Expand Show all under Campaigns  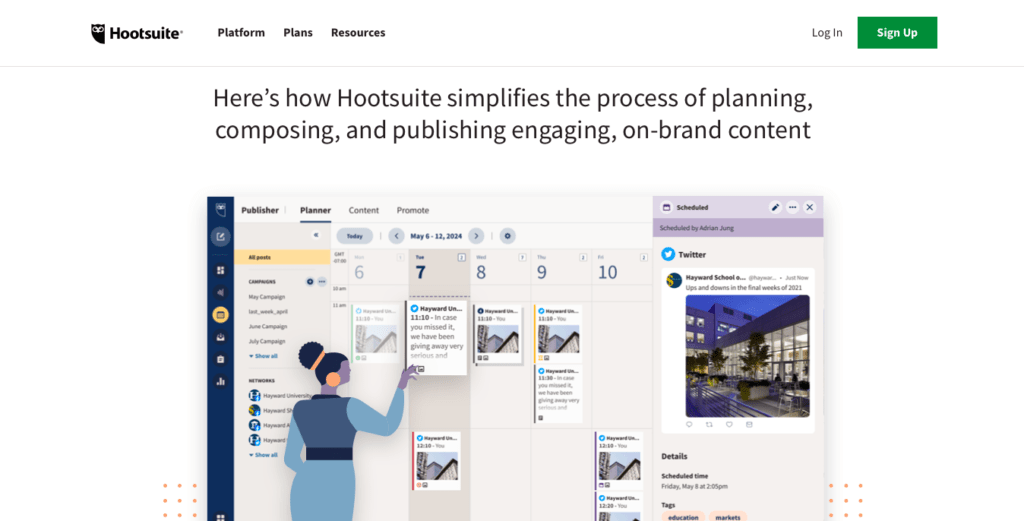tap(263, 356)
